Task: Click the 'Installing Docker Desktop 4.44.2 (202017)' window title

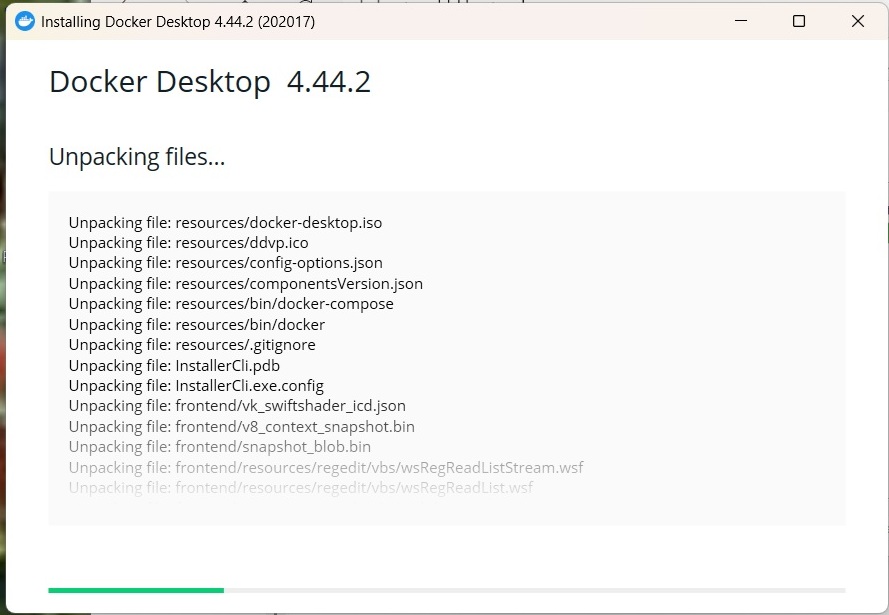Action: point(178,22)
